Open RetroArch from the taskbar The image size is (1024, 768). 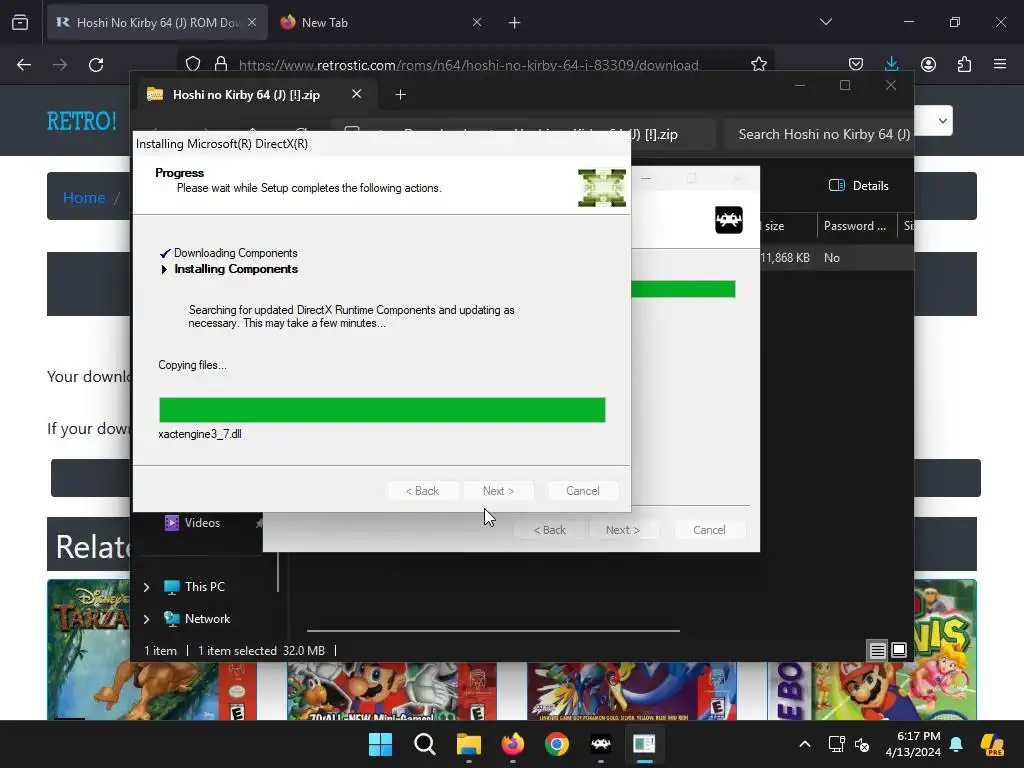click(601, 744)
